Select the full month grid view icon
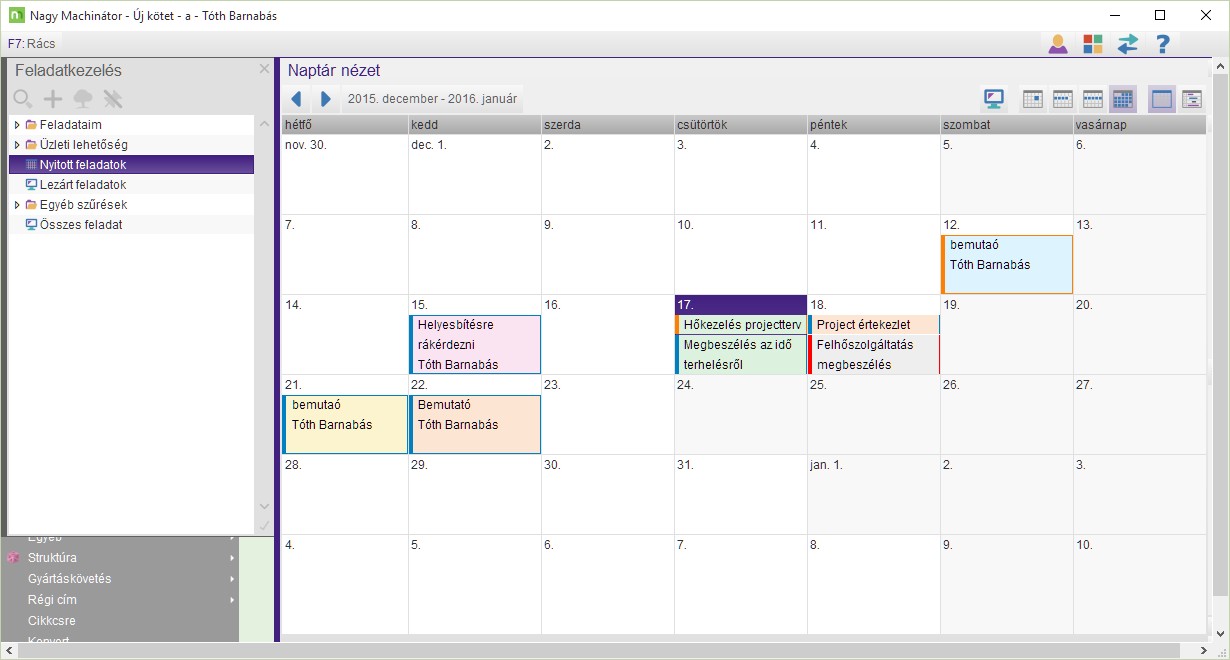Screen dimensions: 1230x660 pyautogui.click(x=1123, y=99)
